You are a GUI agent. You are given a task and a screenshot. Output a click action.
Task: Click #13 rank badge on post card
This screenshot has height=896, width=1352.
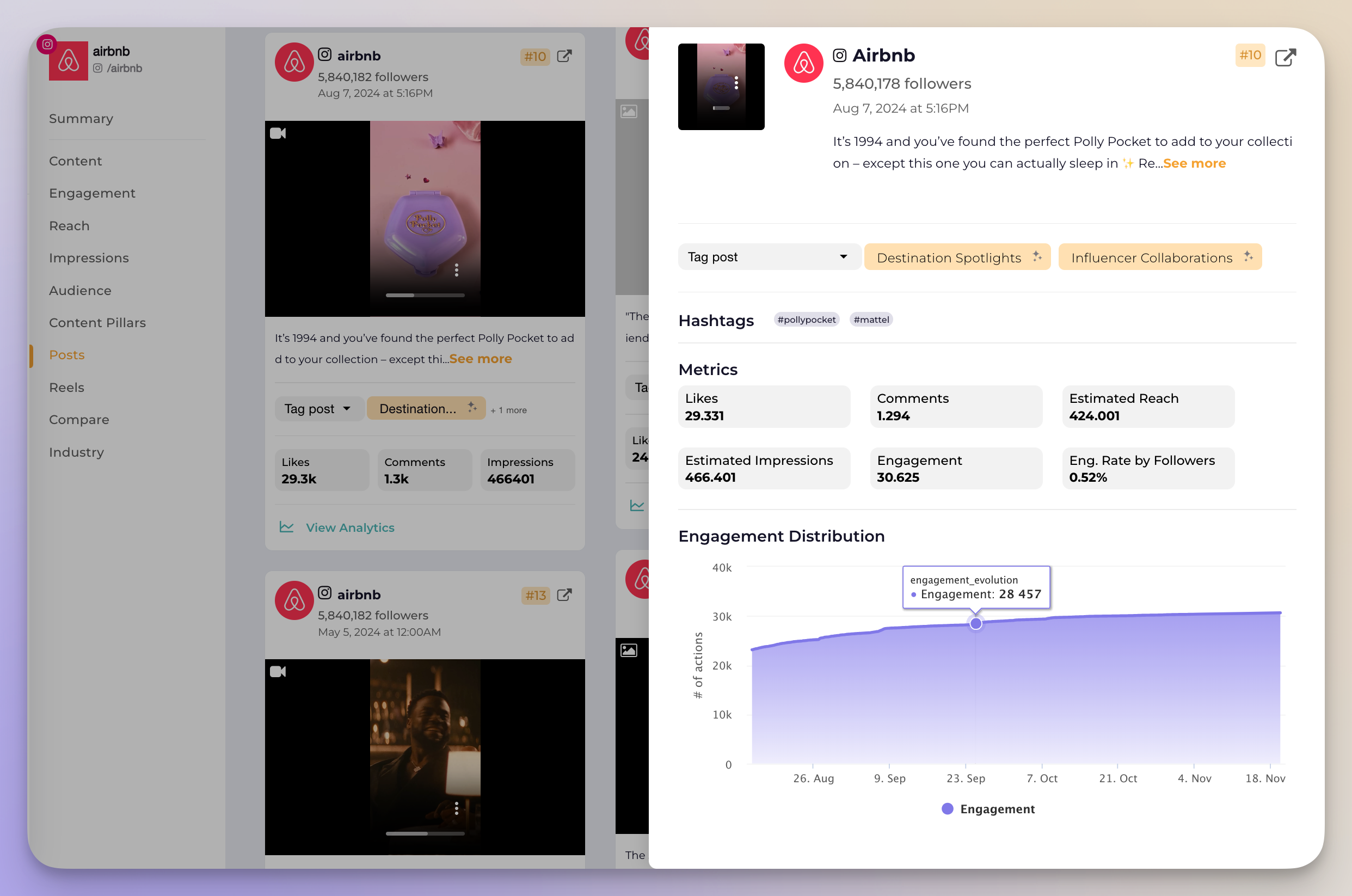coord(535,596)
